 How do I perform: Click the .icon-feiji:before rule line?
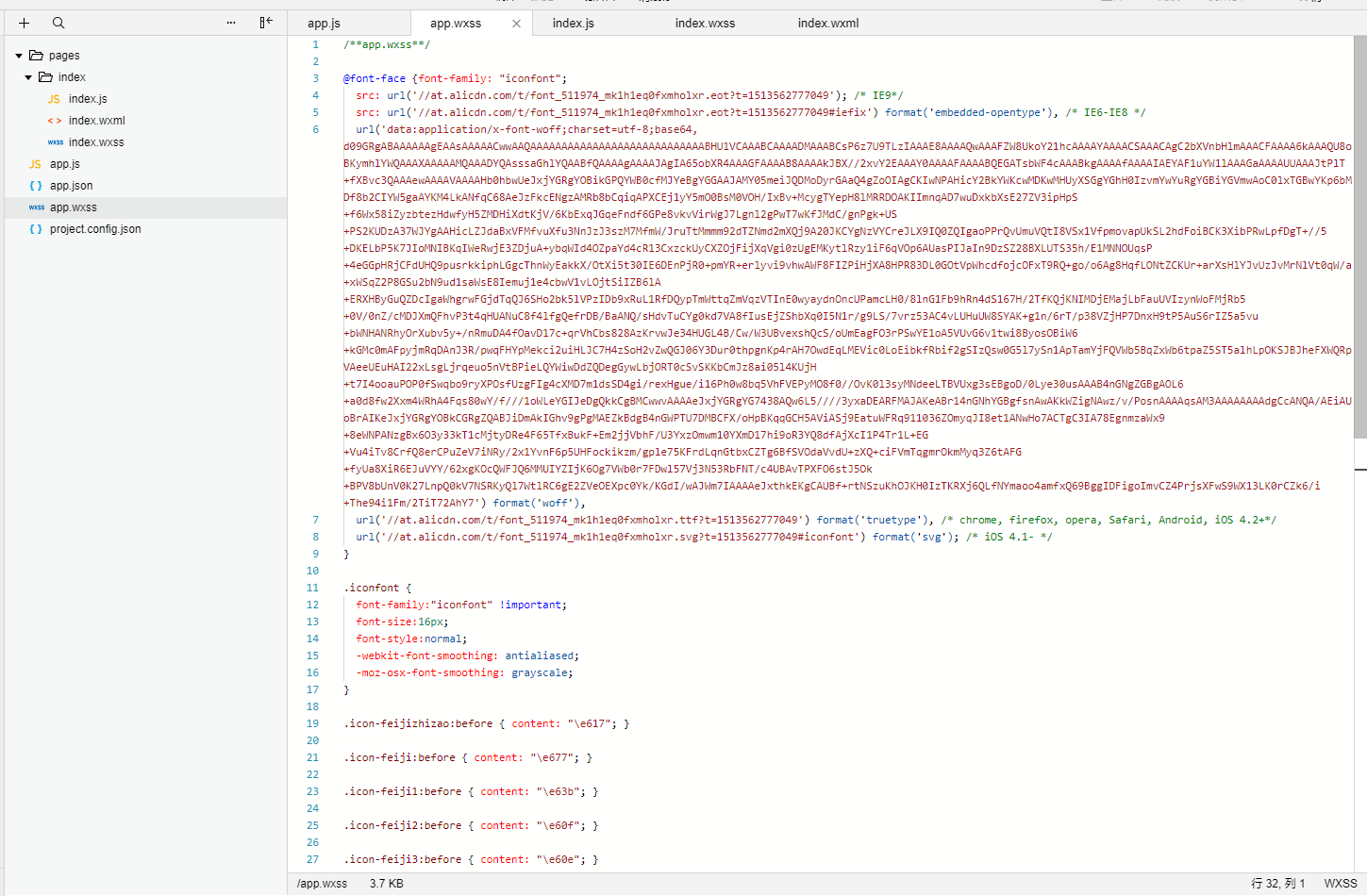tap(468, 757)
